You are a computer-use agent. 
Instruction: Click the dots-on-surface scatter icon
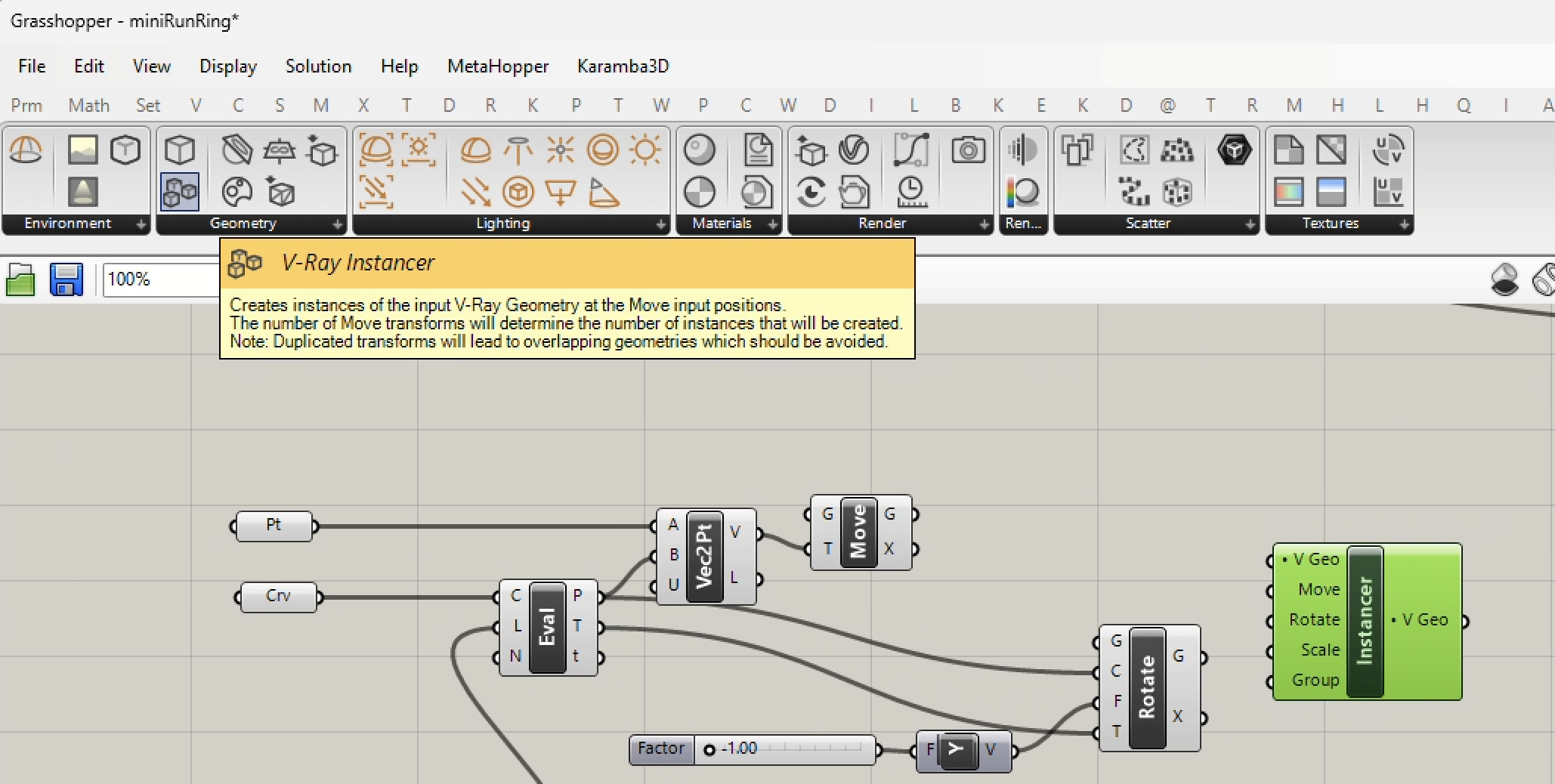pyautogui.click(x=1176, y=150)
